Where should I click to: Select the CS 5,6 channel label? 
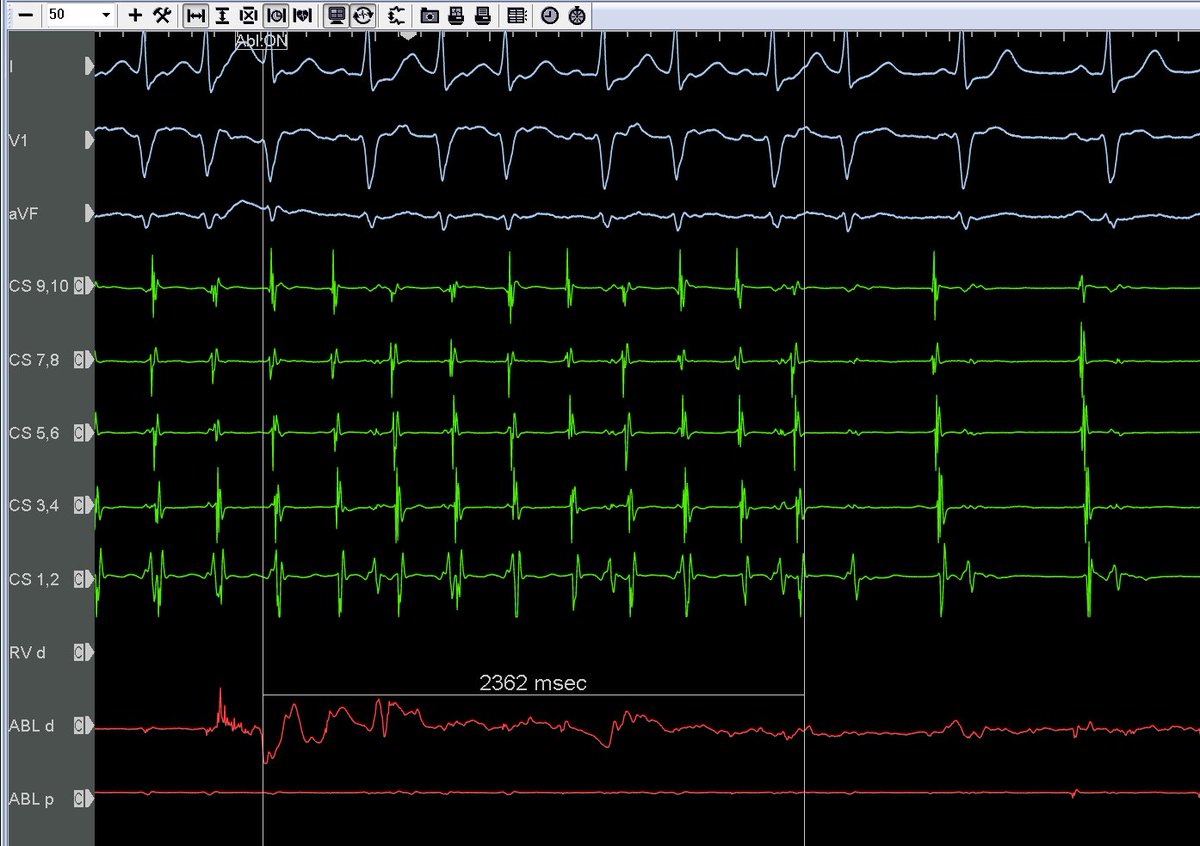tap(33, 433)
